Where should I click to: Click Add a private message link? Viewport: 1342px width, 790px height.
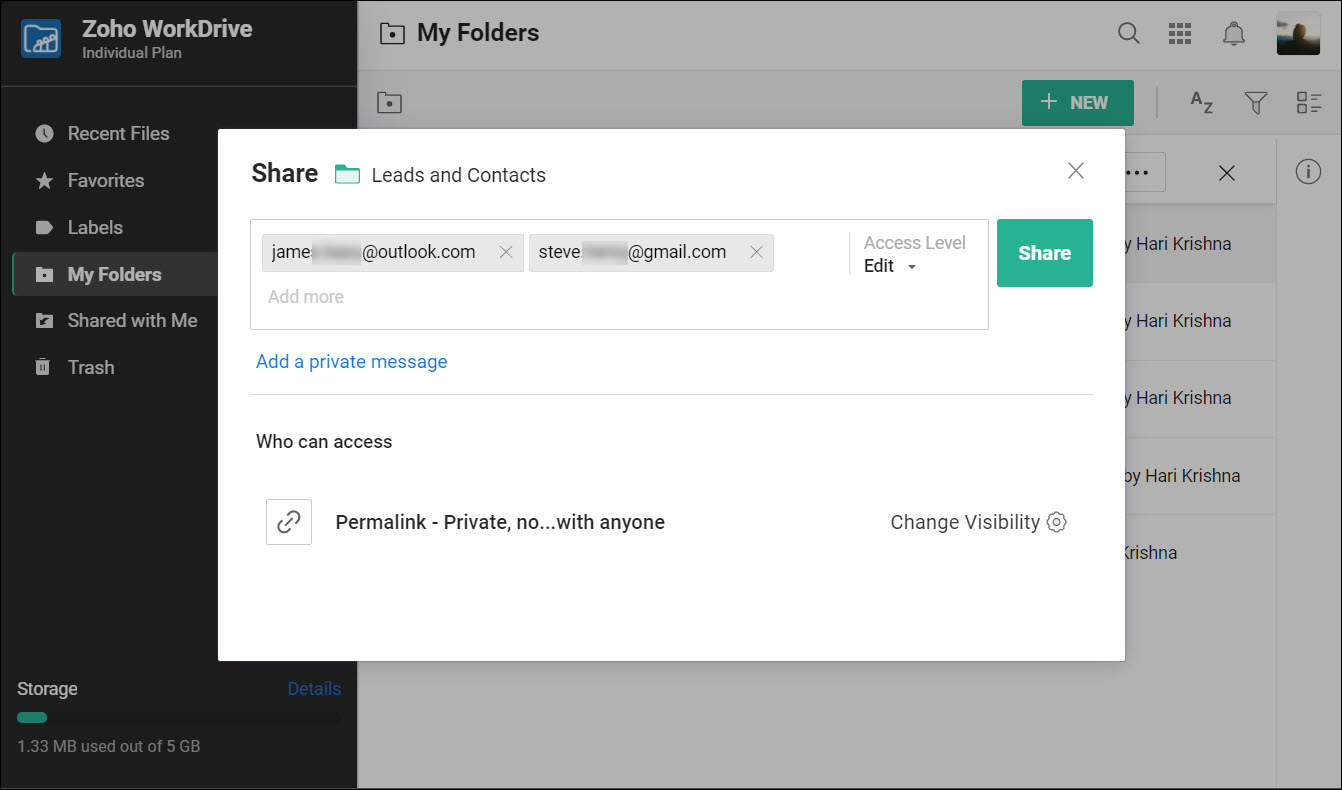(x=351, y=361)
